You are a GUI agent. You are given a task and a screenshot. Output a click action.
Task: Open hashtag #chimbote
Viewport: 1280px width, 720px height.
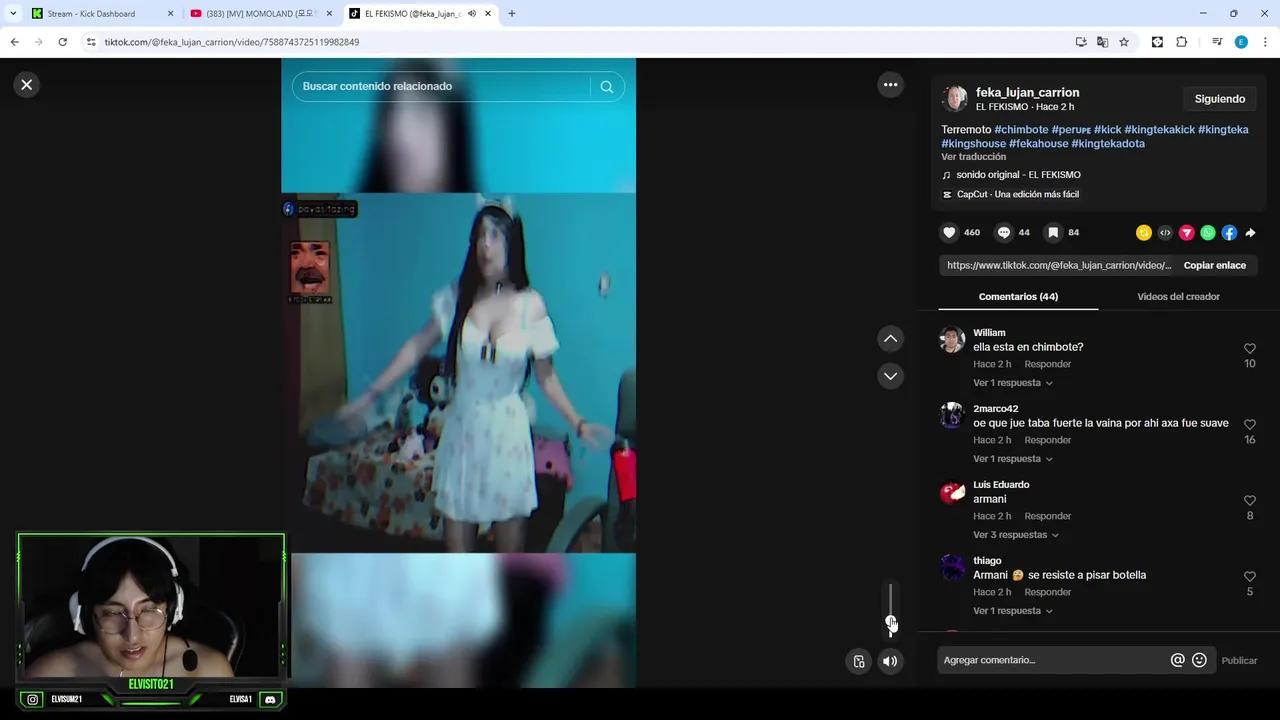[1021, 130]
